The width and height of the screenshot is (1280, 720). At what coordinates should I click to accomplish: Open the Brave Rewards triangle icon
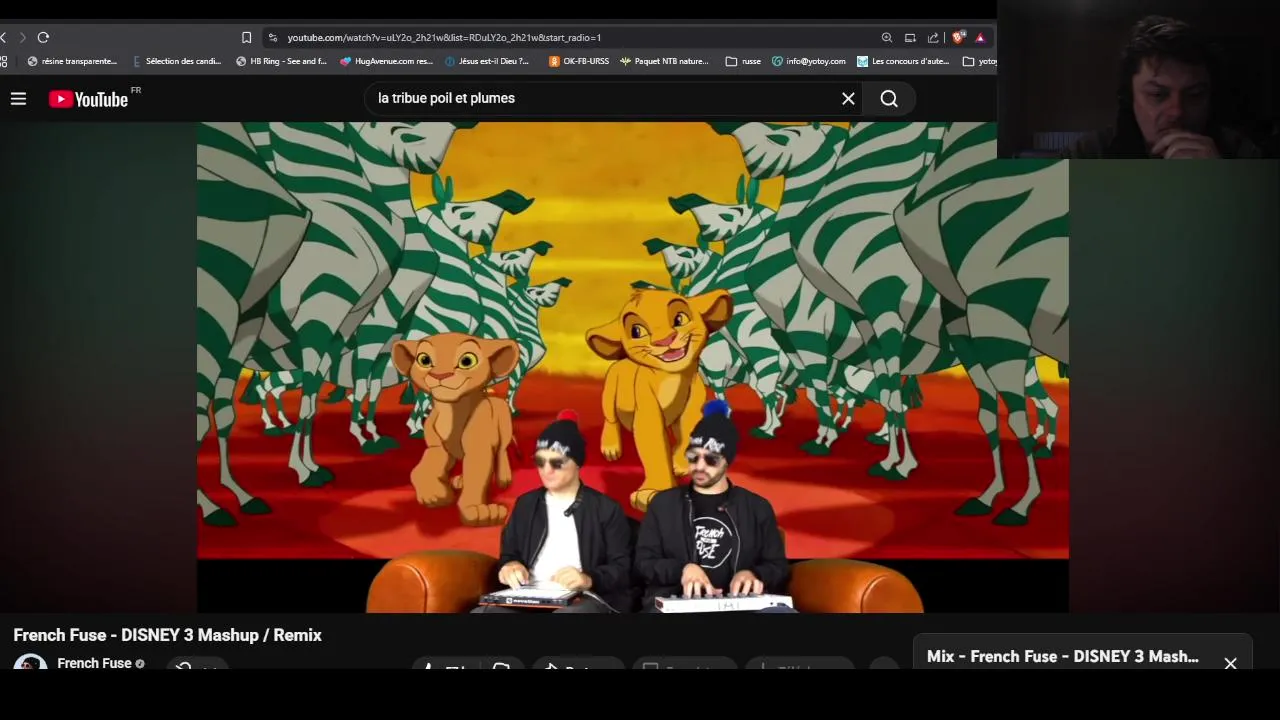980,37
